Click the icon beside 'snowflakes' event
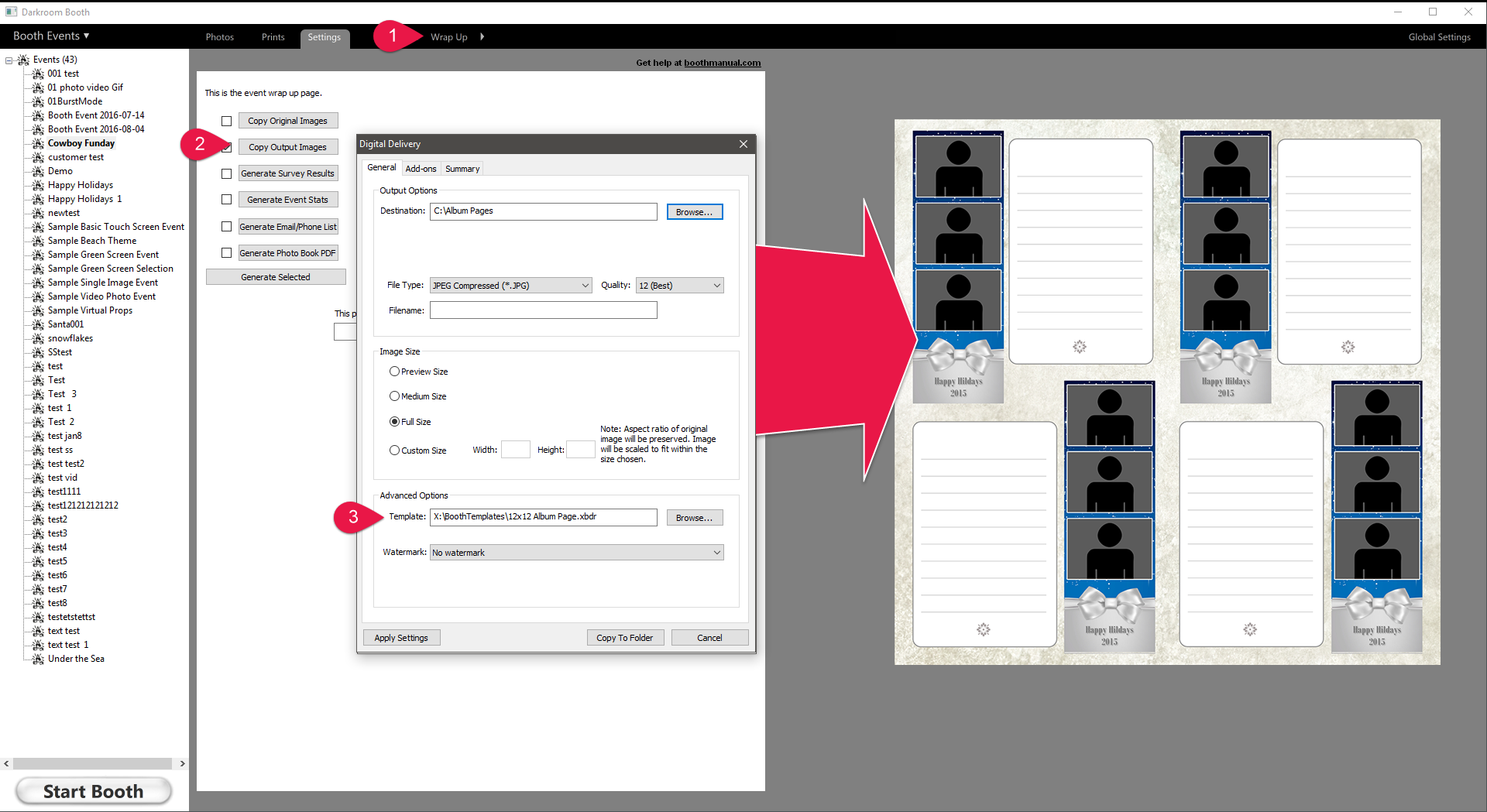 tap(38, 338)
